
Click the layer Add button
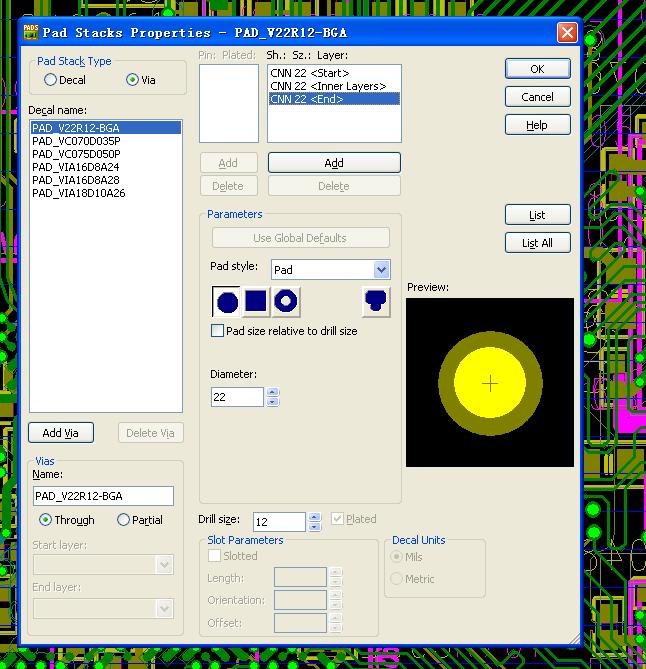coord(334,163)
